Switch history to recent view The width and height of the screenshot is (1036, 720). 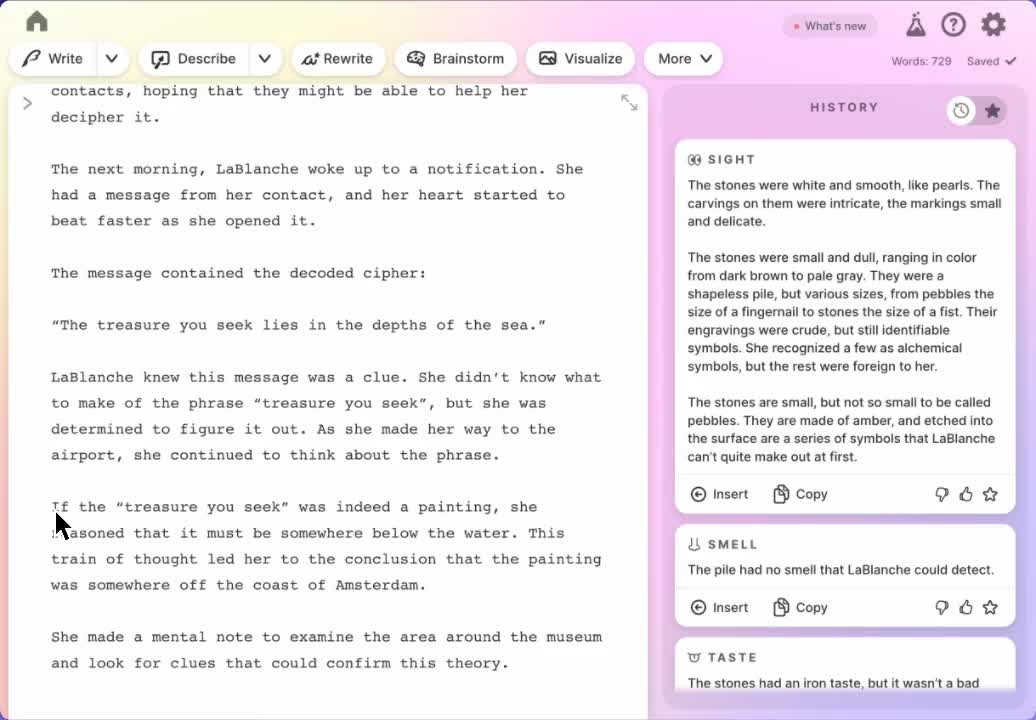click(x=961, y=111)
